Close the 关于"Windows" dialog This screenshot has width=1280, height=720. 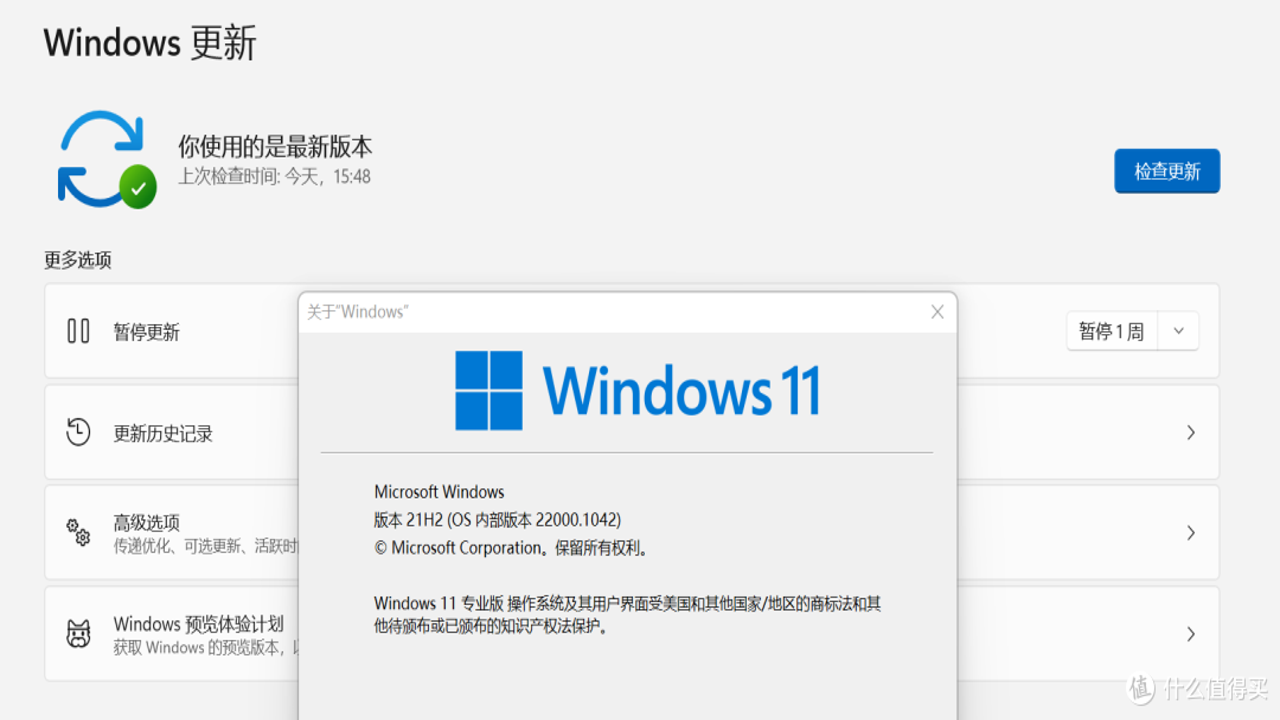point(937,312)
